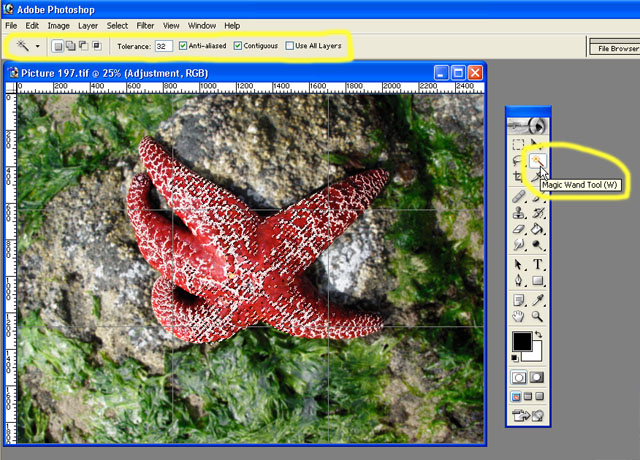Select the Pen tool
This screenshot has width=640, height=460.
(518, 281)
